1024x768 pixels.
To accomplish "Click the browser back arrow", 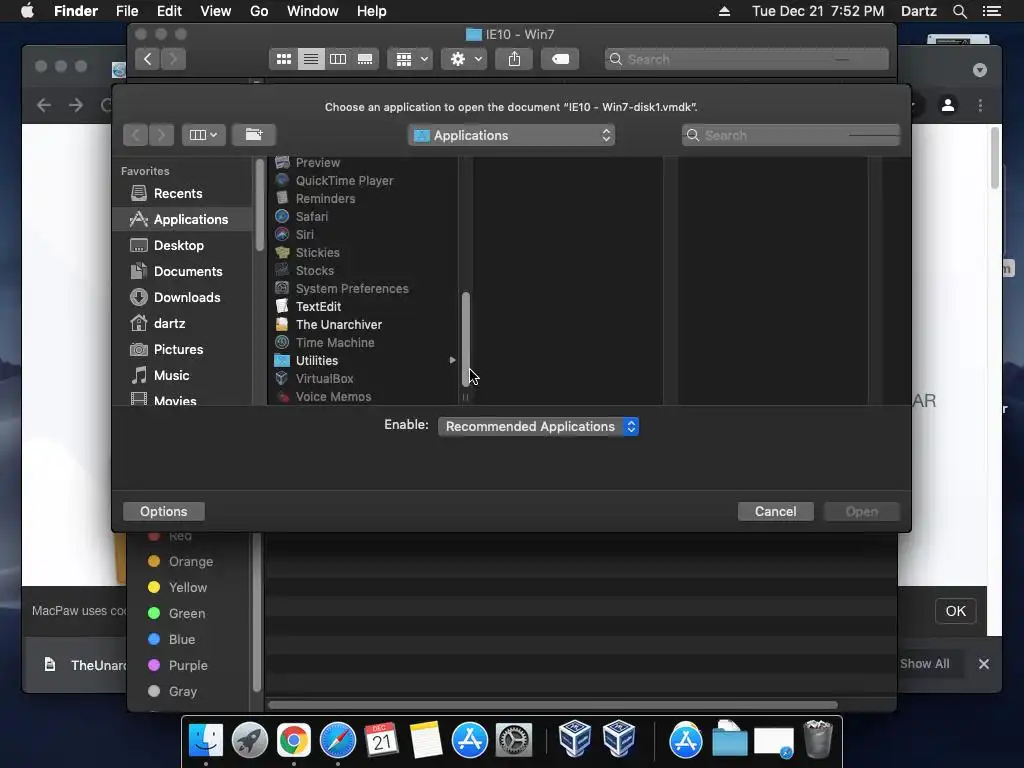I will pyautogui.click(x=44, y=105).
